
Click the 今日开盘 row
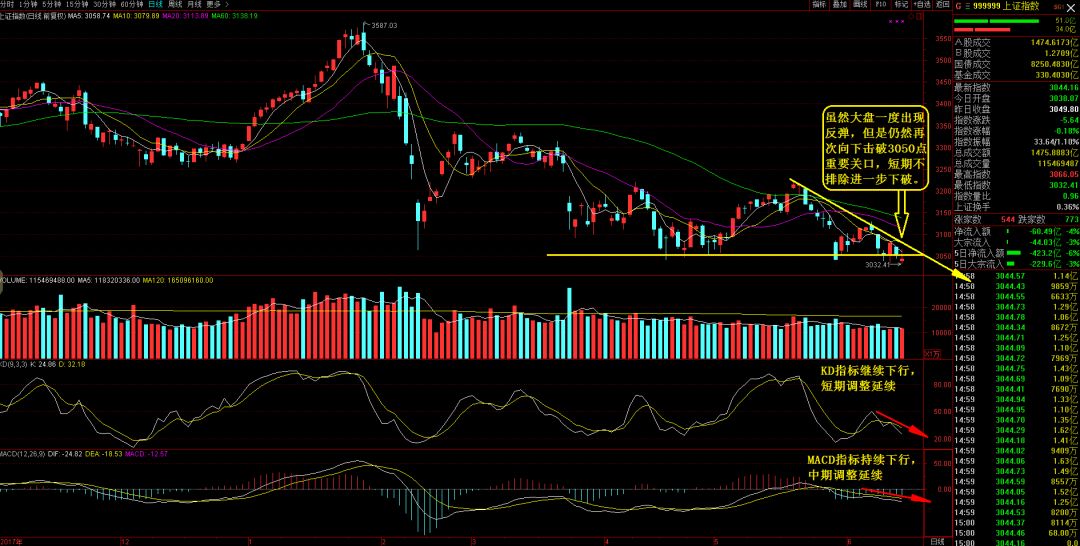click(1016, 98)
